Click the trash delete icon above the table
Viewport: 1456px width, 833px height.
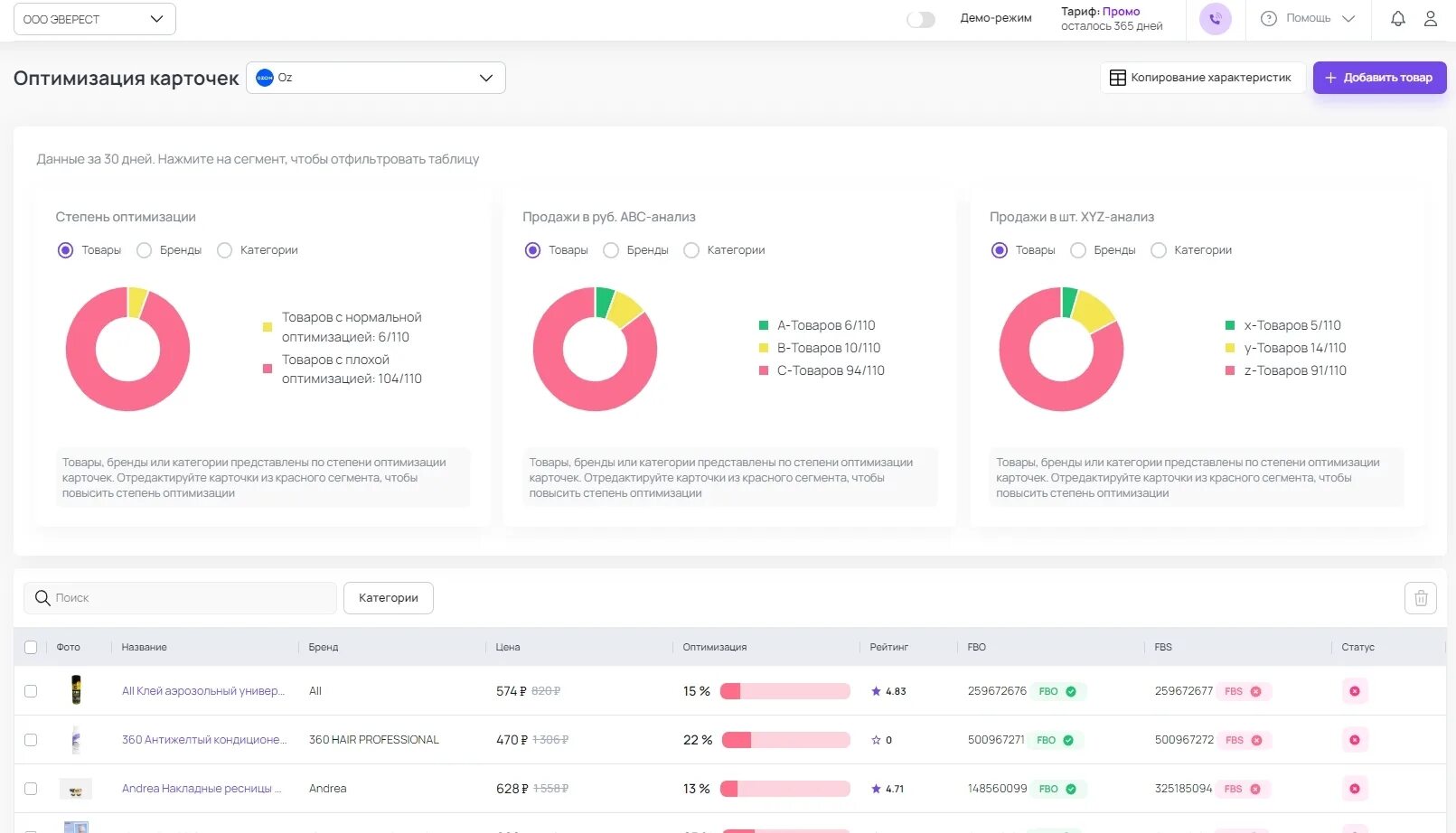1421,598
